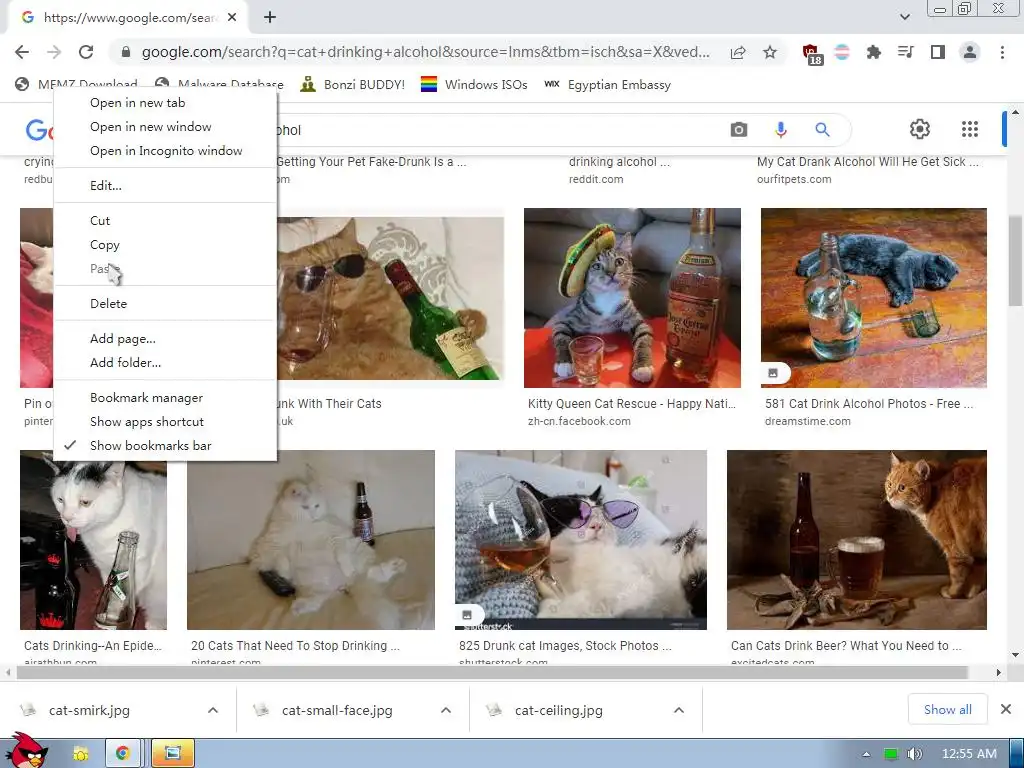
Task: Close the downloads bar
Action: pyautogui.click(x=1006, y=709)
